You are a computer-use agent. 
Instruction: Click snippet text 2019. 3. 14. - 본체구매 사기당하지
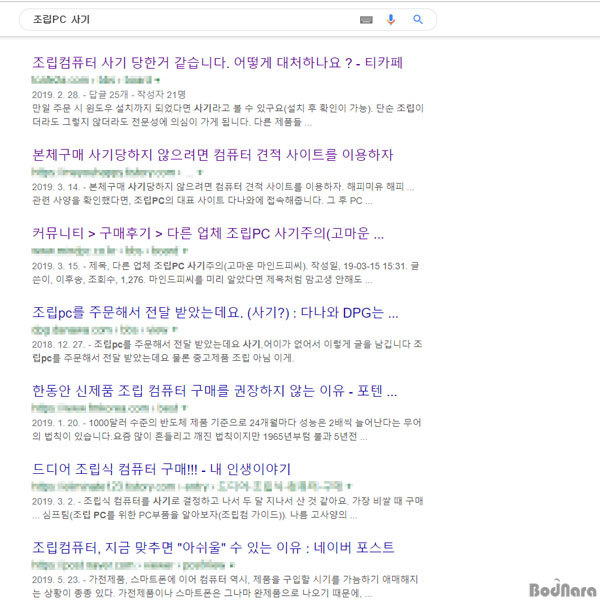[x=223, y=187]
